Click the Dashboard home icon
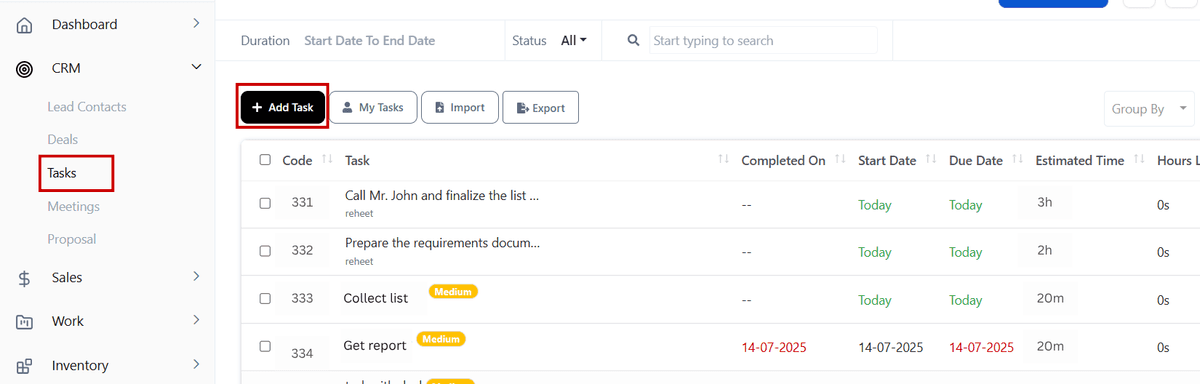Viewport: 1200px width, 384px height. tap(25, 25)
